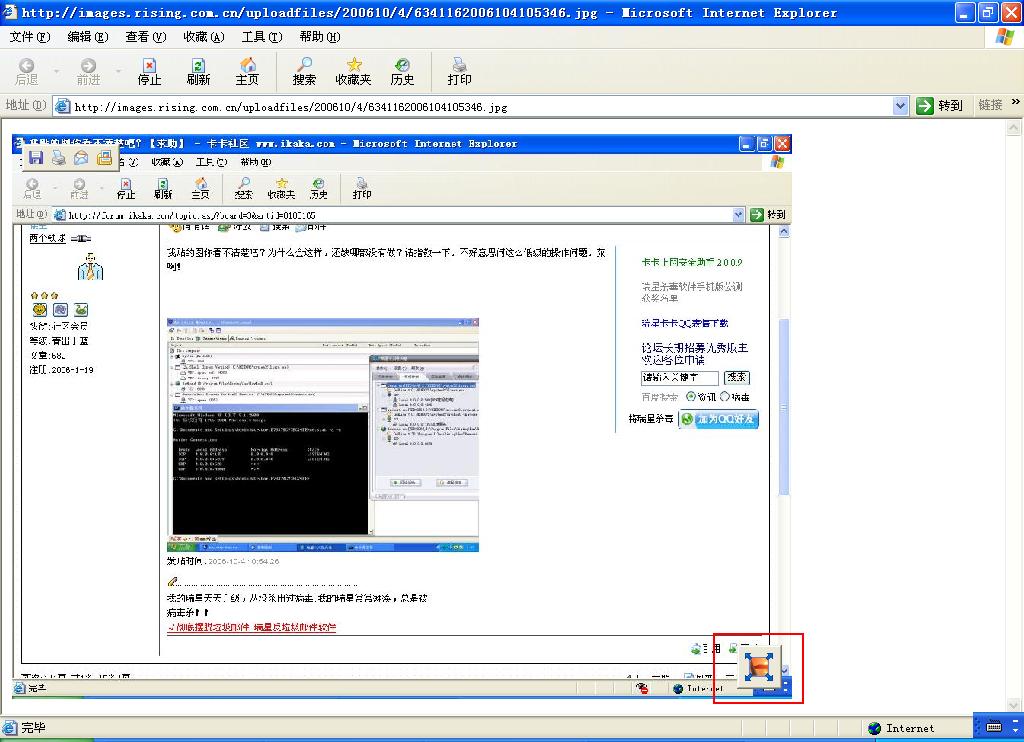Click the forum user's avatar figure
Screen dimensions: 1024x742
(90, 266)
